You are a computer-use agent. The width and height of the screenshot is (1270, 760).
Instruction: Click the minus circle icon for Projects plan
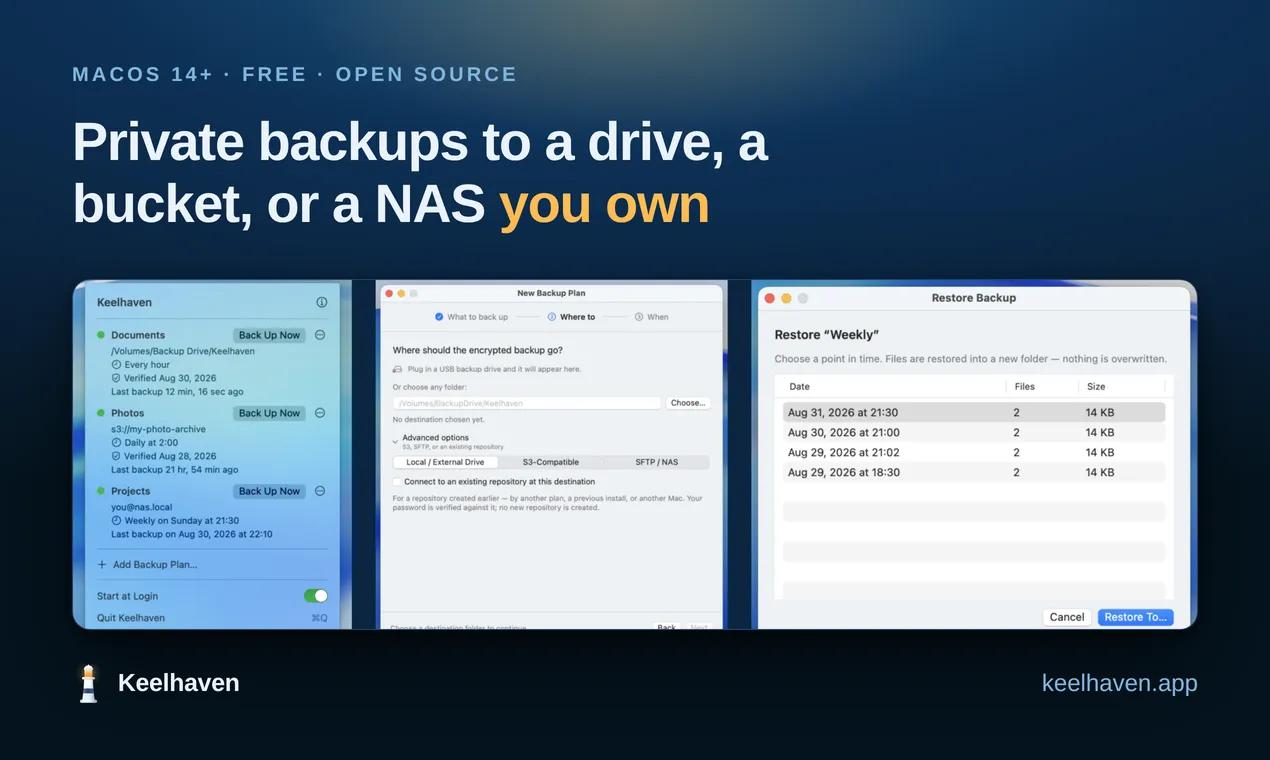[x=320, y=491]
